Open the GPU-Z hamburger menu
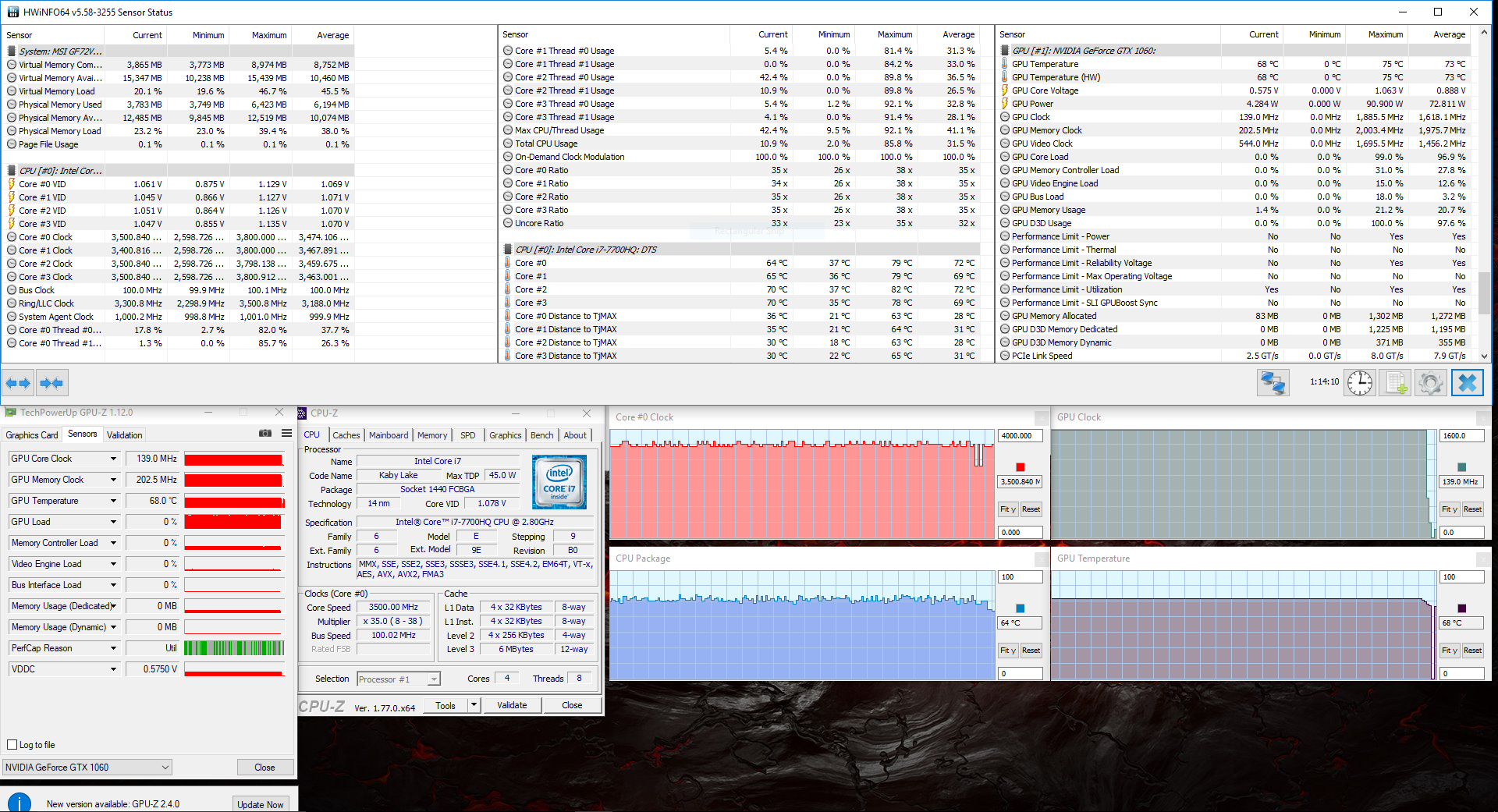This screenshot has height=812, width=1498. point(287,434)
